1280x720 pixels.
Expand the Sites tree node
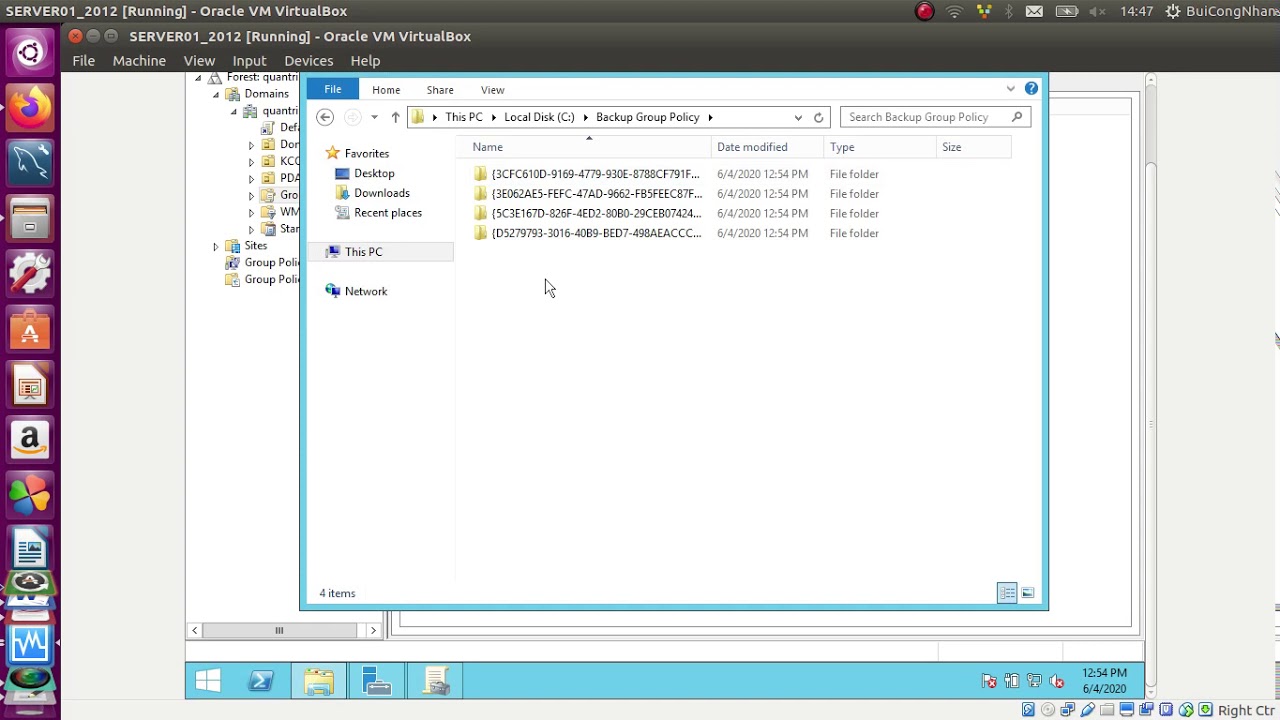coord(216,246)
